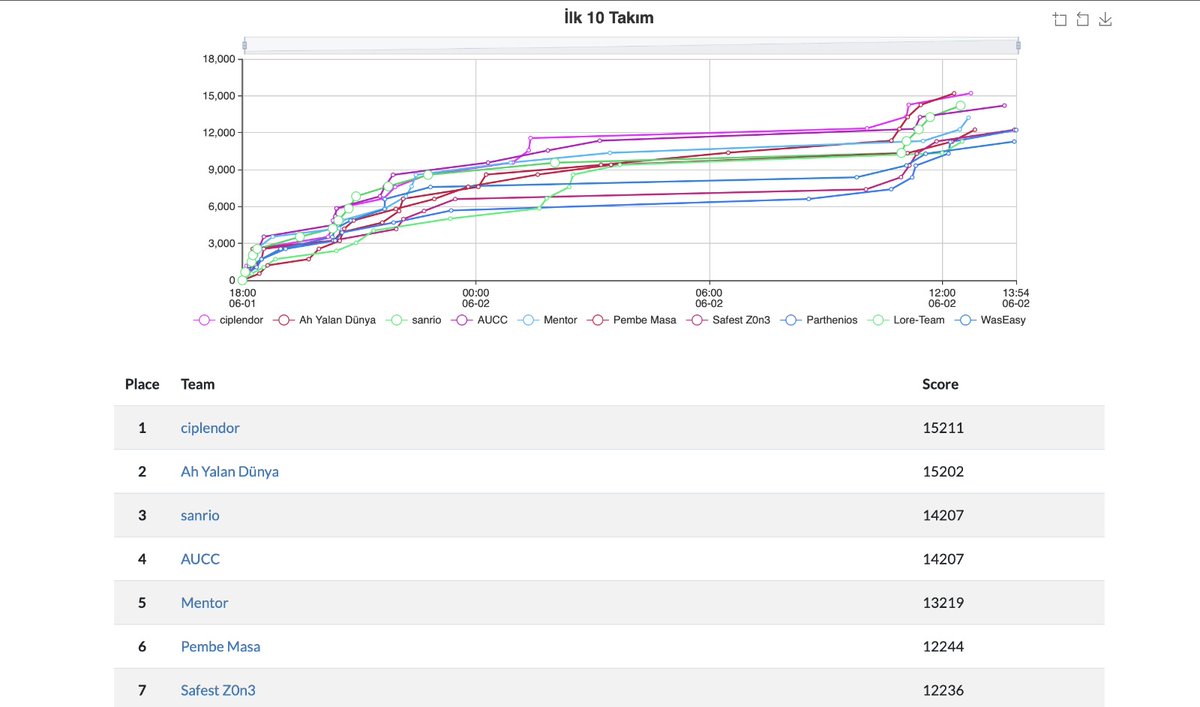Grab the right handle of the zoom slider

[1018, 45]
